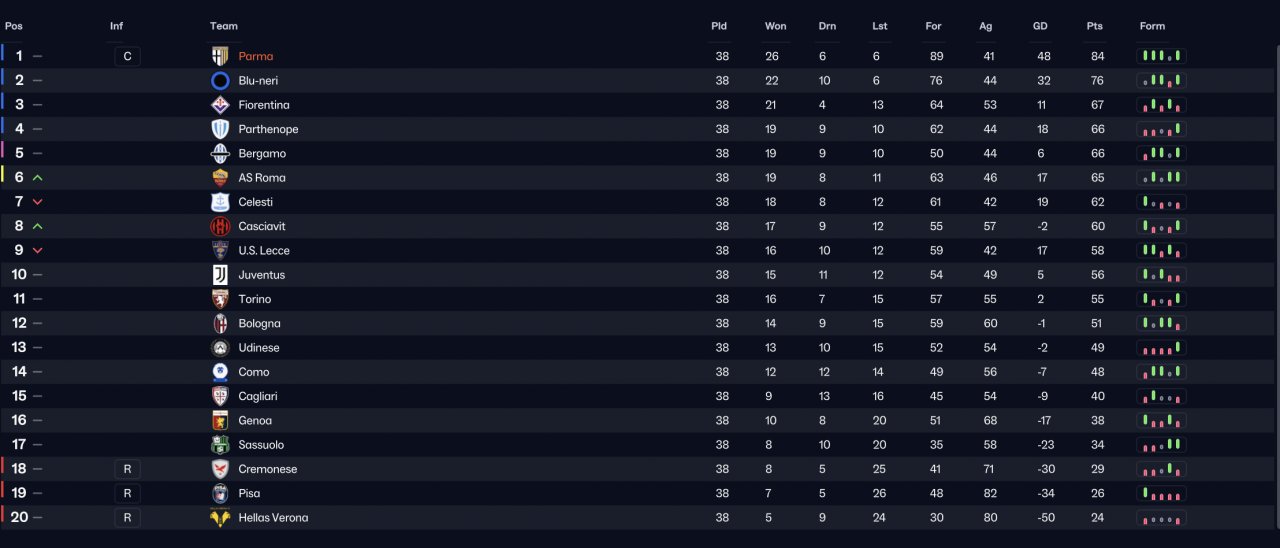Open the Torino team link
The height and width of the screenshot is (548, 1280).
[255, 299]
